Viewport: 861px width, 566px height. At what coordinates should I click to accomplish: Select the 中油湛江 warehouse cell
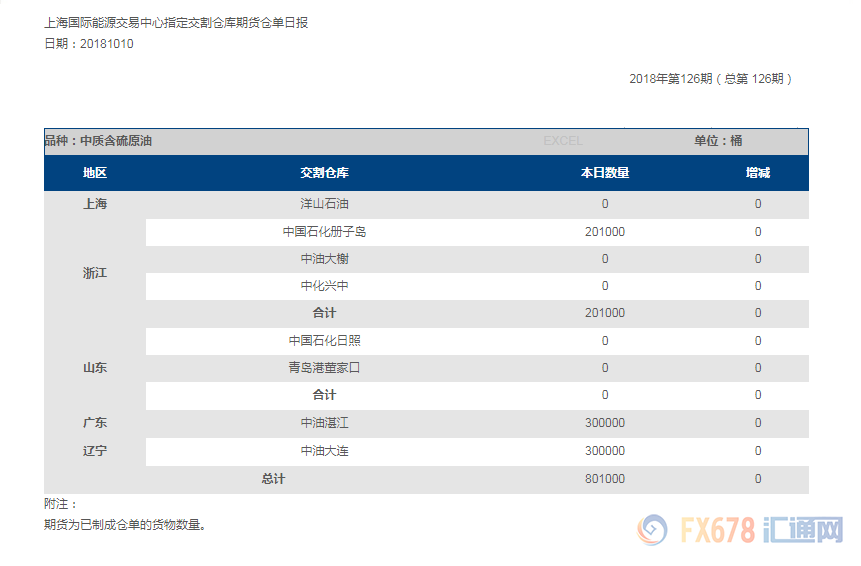click(324, 423)
